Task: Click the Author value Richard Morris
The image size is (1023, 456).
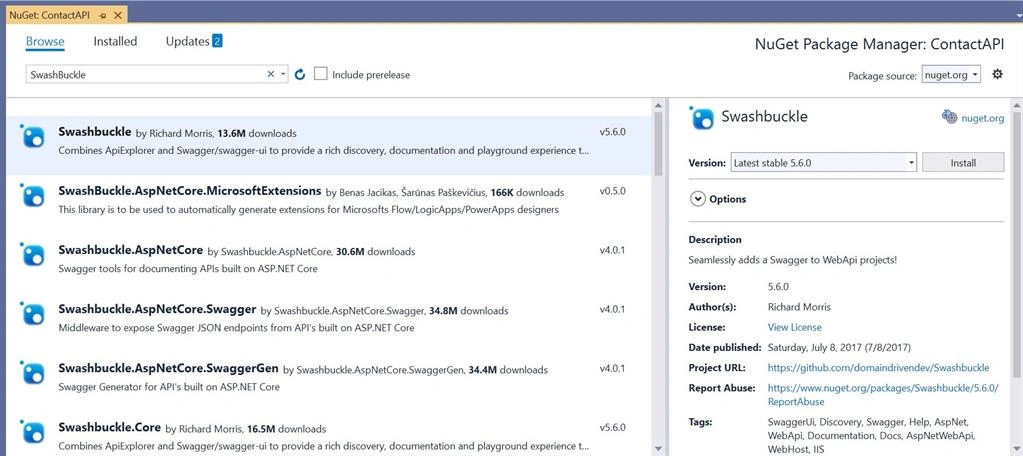Action: 799,307
